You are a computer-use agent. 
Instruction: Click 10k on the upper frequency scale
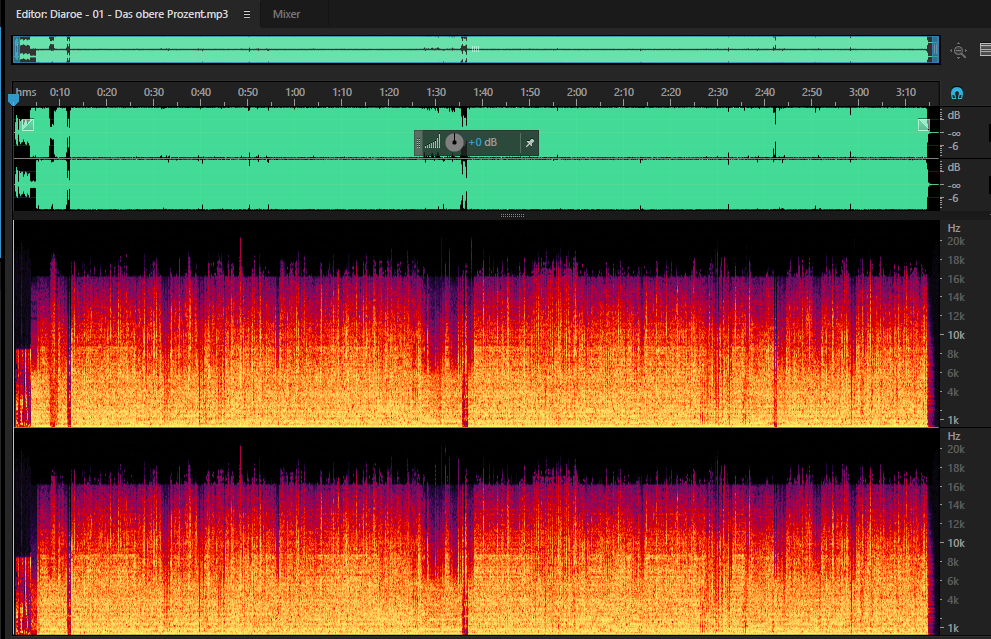pyautogui.click(x=956, y=335)
